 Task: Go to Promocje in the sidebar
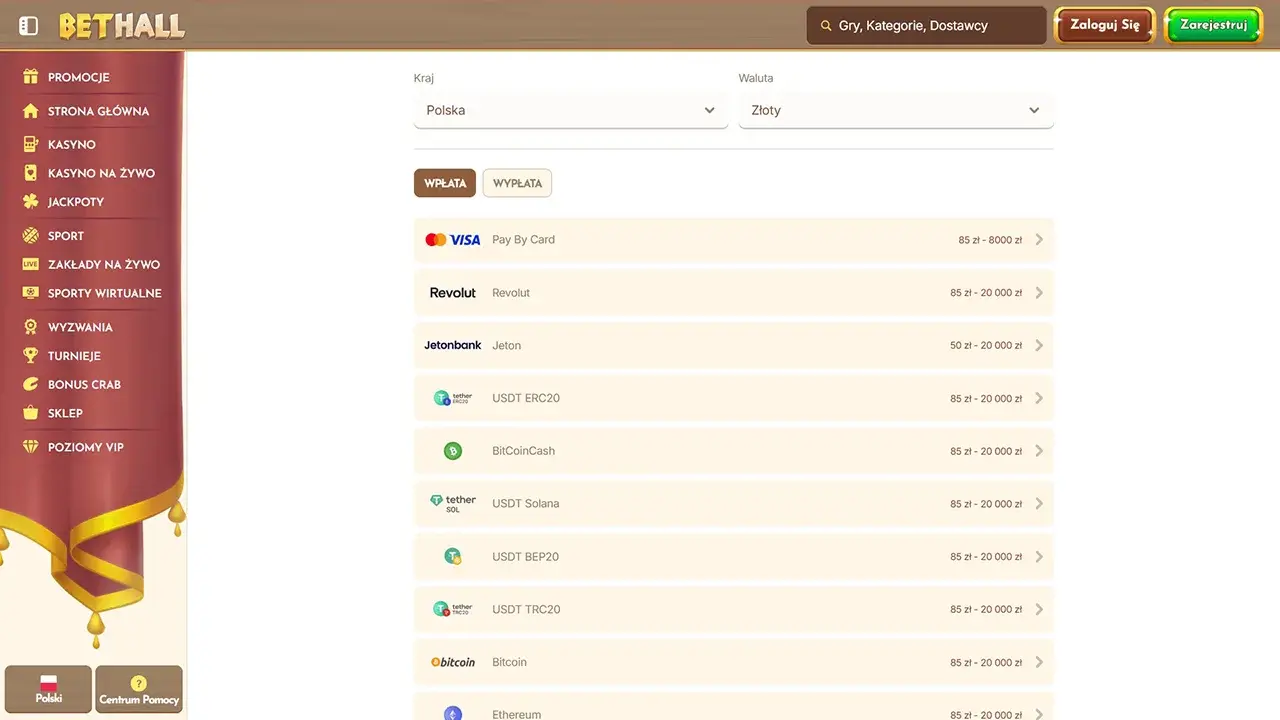click(x=79, y=77)
